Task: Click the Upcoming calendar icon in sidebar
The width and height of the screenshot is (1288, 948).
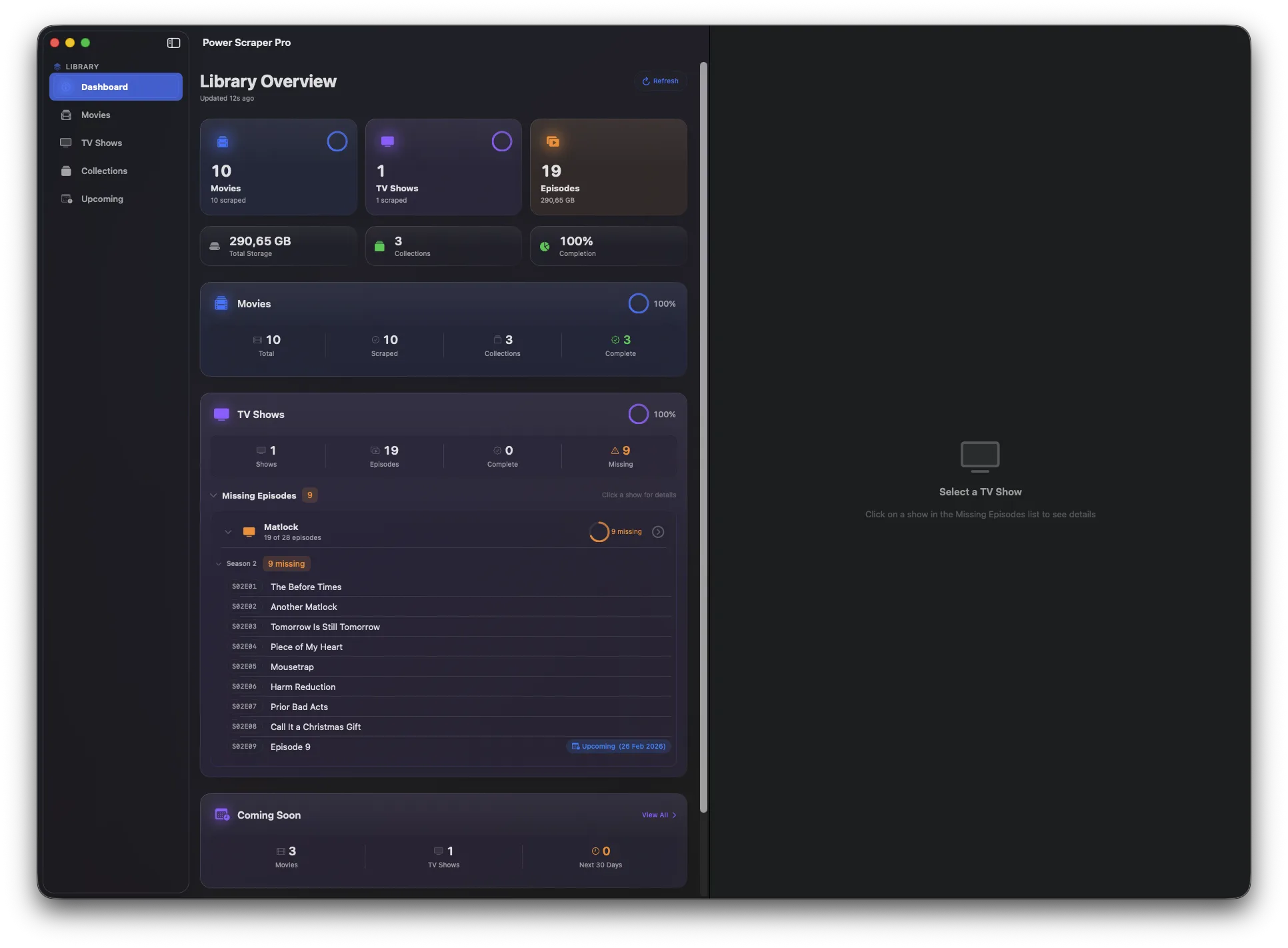Action: (x=67, y=199)
